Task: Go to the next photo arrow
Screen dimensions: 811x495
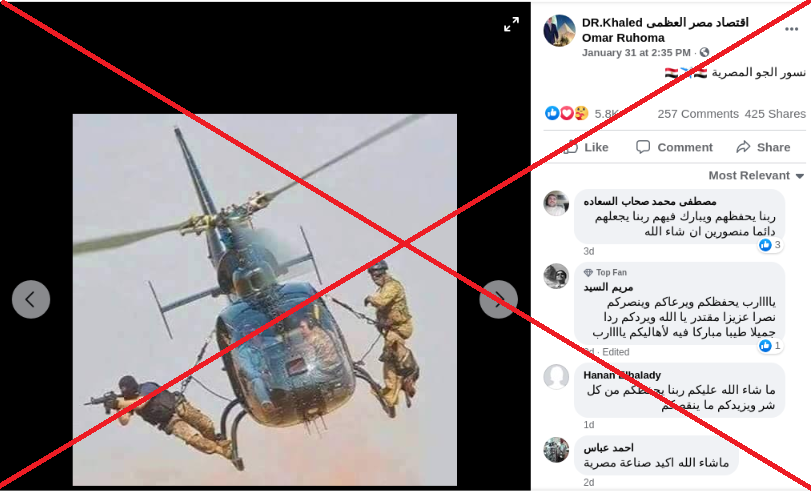Action: (x=498, y=299)
